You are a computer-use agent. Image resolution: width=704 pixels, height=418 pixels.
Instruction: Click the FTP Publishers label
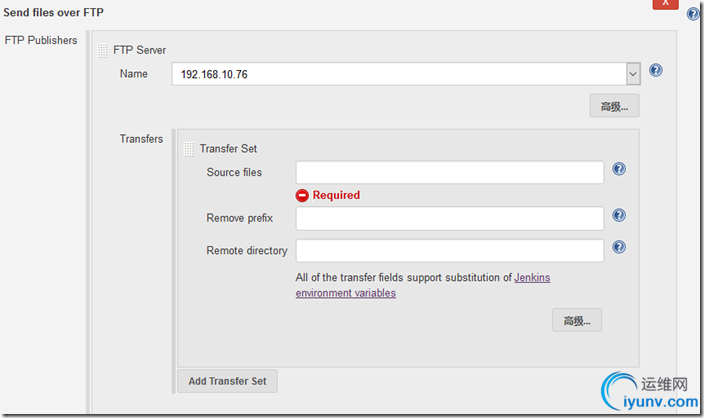[x=41, y=40]
